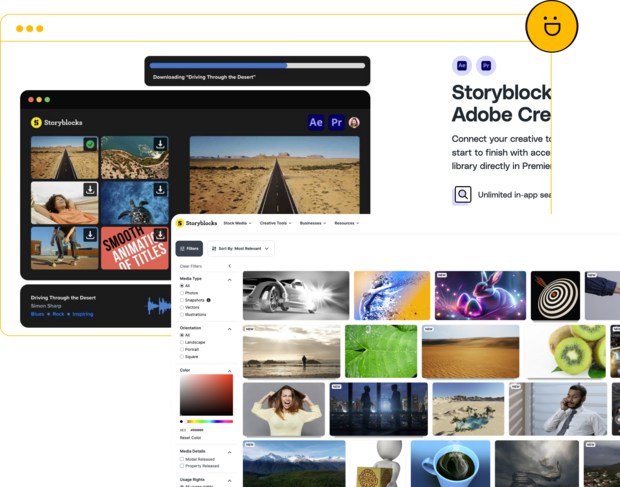The height and width of the screenshot is (487, 620).
Task: Click the green downloaded checkmark on desert road clip
Action: coord(90,144)
